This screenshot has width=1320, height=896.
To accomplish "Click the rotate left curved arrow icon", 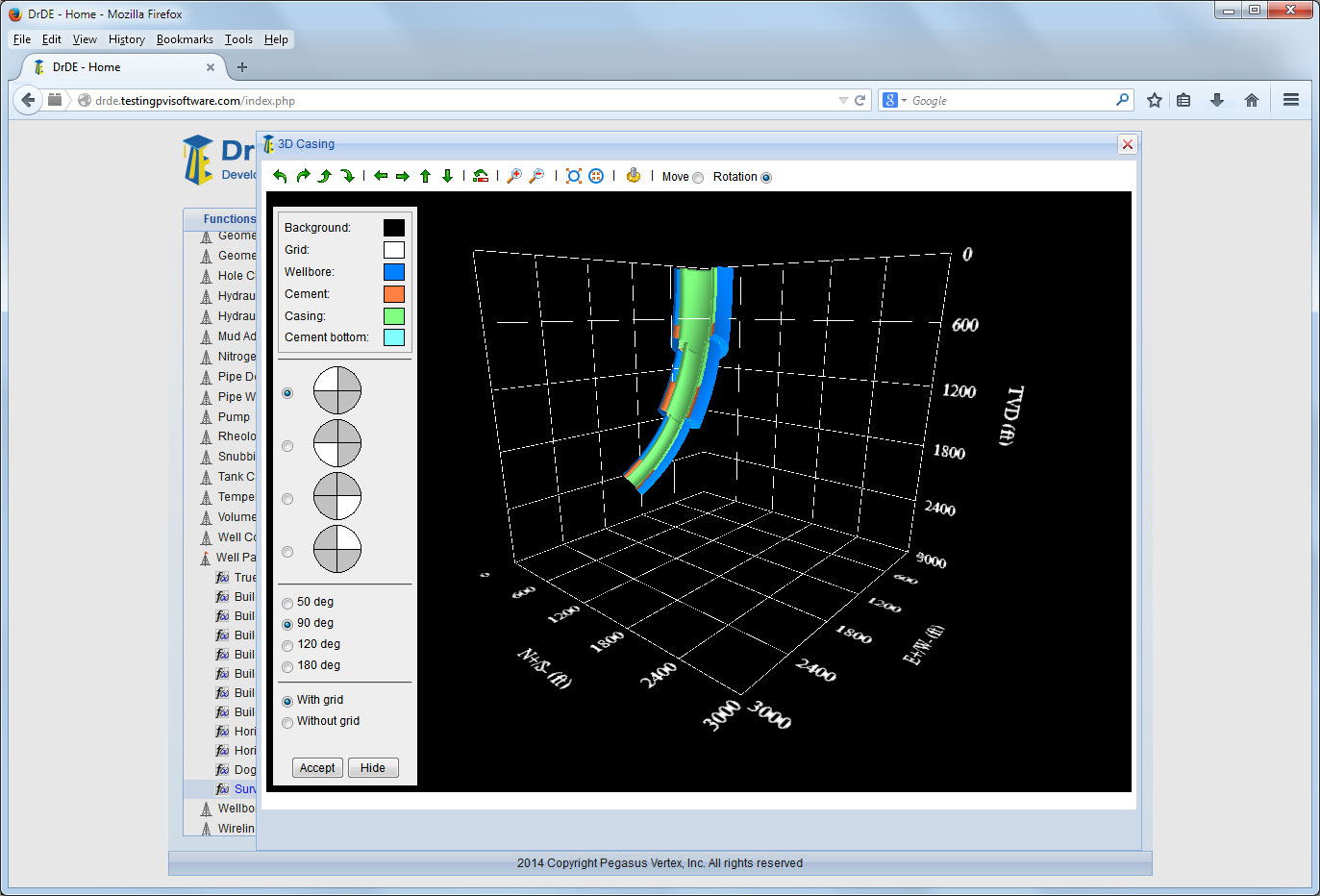I will point(280,176).
